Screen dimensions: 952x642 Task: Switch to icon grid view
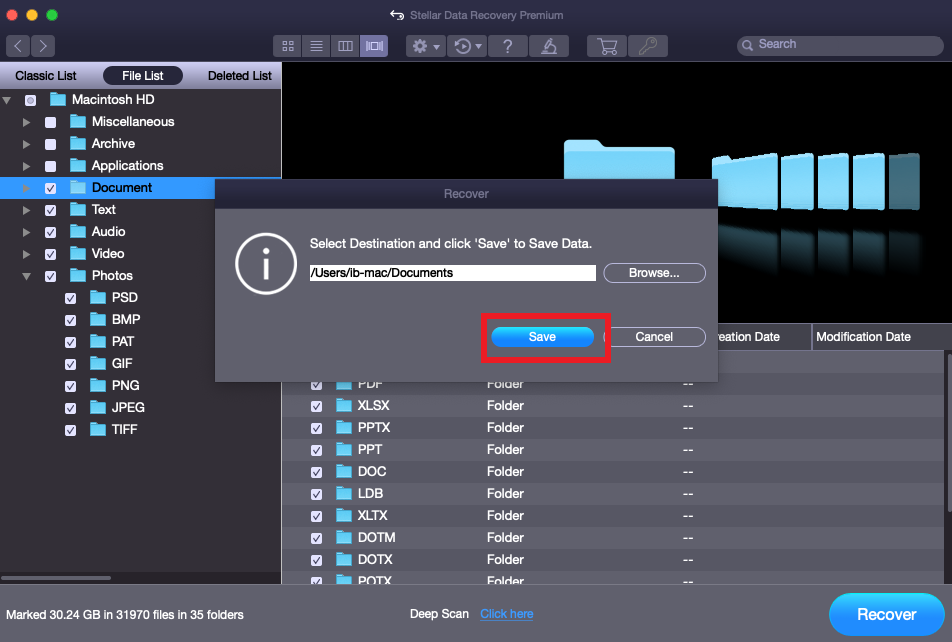[288, 46]
